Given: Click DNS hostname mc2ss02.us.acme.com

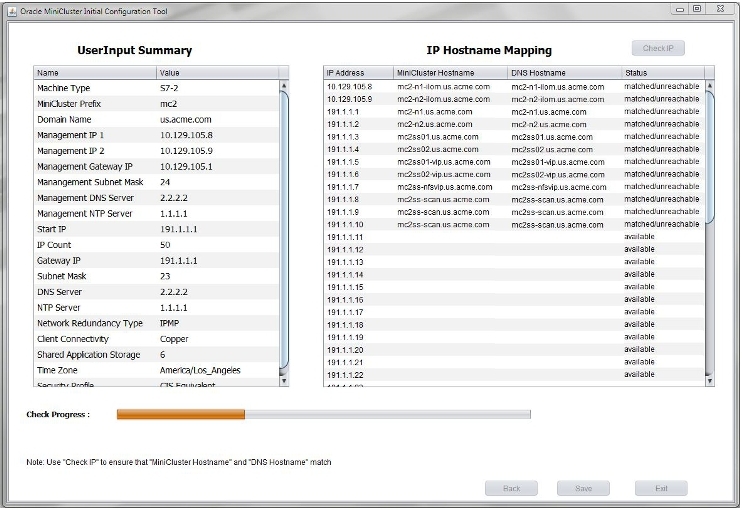Looking at the screenshot, I should click(x=552, y=149).
